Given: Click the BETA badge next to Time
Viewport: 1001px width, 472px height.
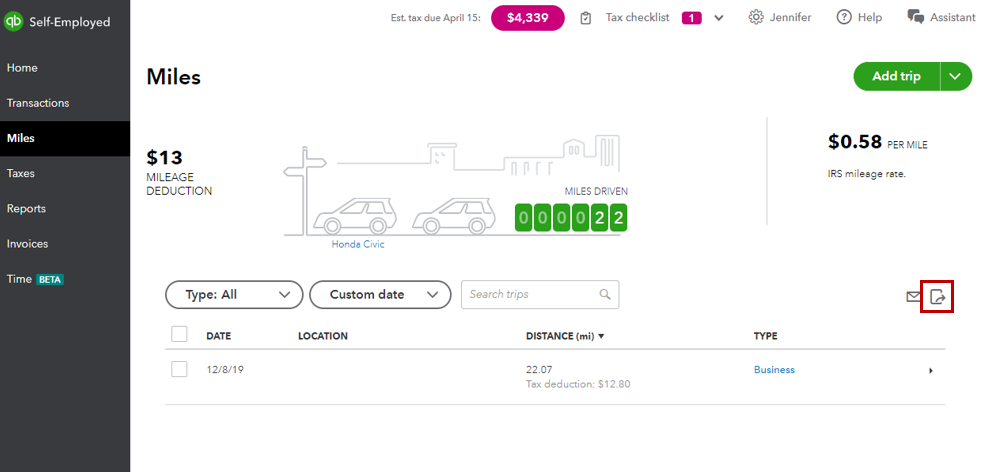Looking at the screenshot, I should [50, 279].
